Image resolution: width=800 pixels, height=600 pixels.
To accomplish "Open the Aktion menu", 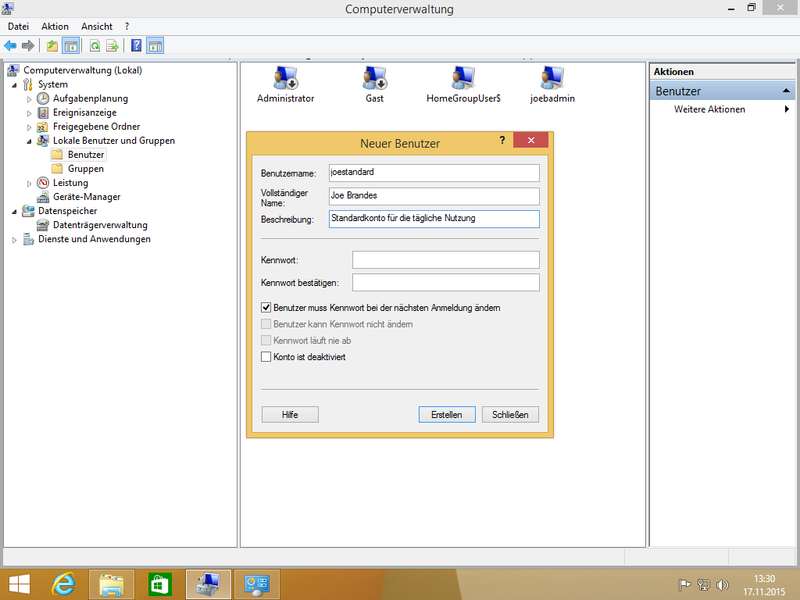I will coord(55,26).
